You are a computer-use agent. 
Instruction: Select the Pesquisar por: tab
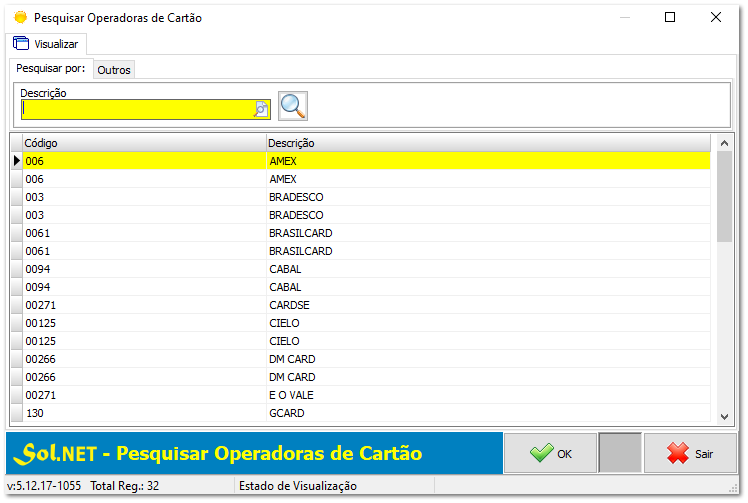pos(51,68)
